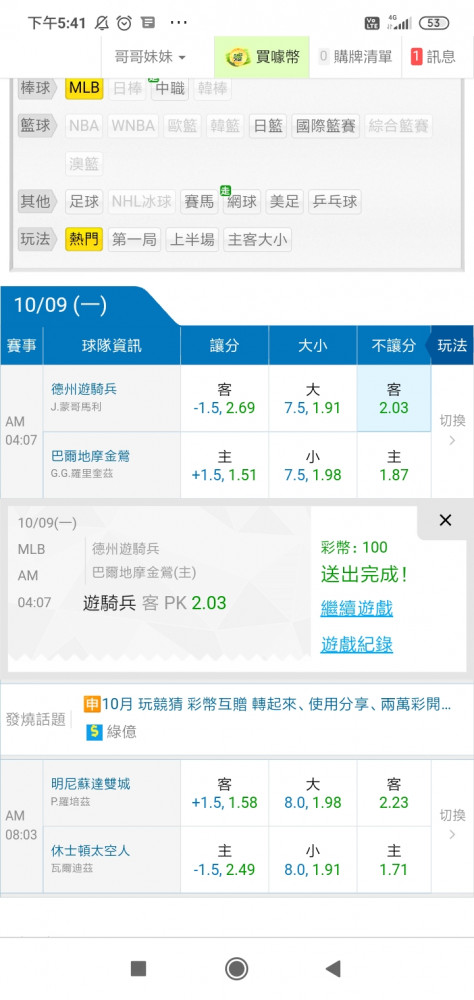The width and height of the screenshot is (474, 1000).
Task: Click the 玩法 column header
Action: tap(452, 346)
